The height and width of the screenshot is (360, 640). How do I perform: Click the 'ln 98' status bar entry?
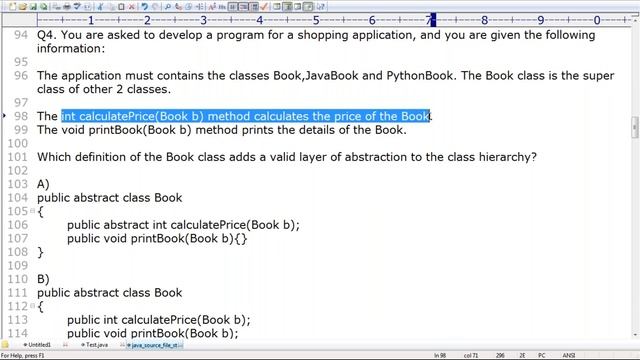440,356
